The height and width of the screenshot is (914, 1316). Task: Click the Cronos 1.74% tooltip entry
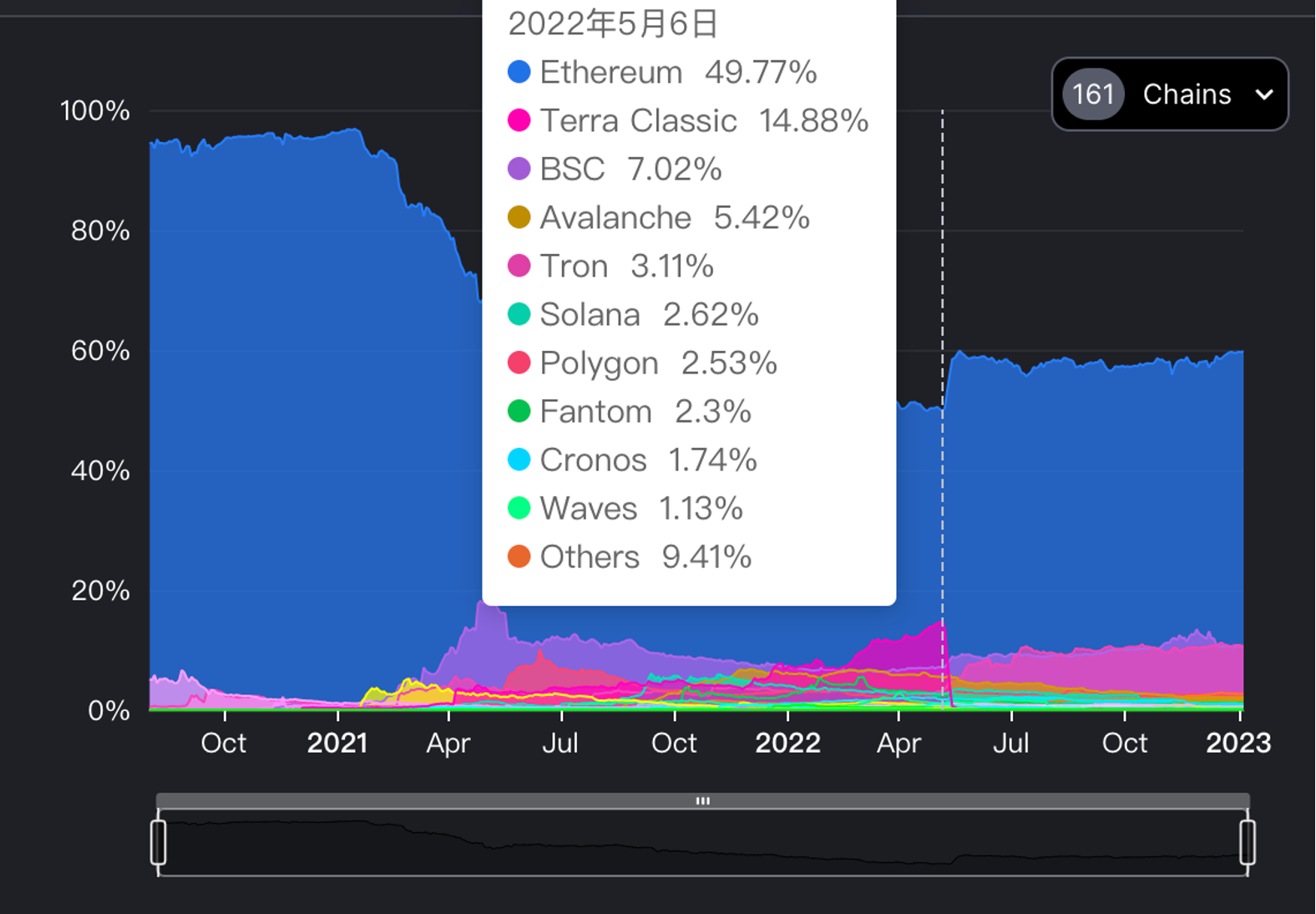point(632,460)
